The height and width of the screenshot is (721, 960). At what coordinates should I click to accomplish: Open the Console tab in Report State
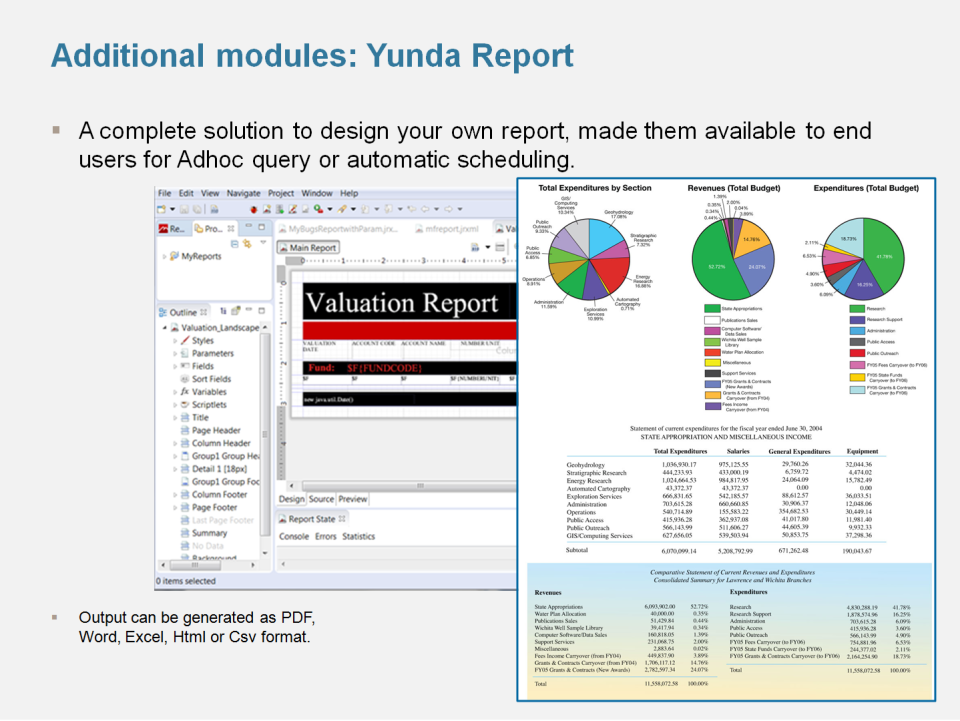[294, 537]
